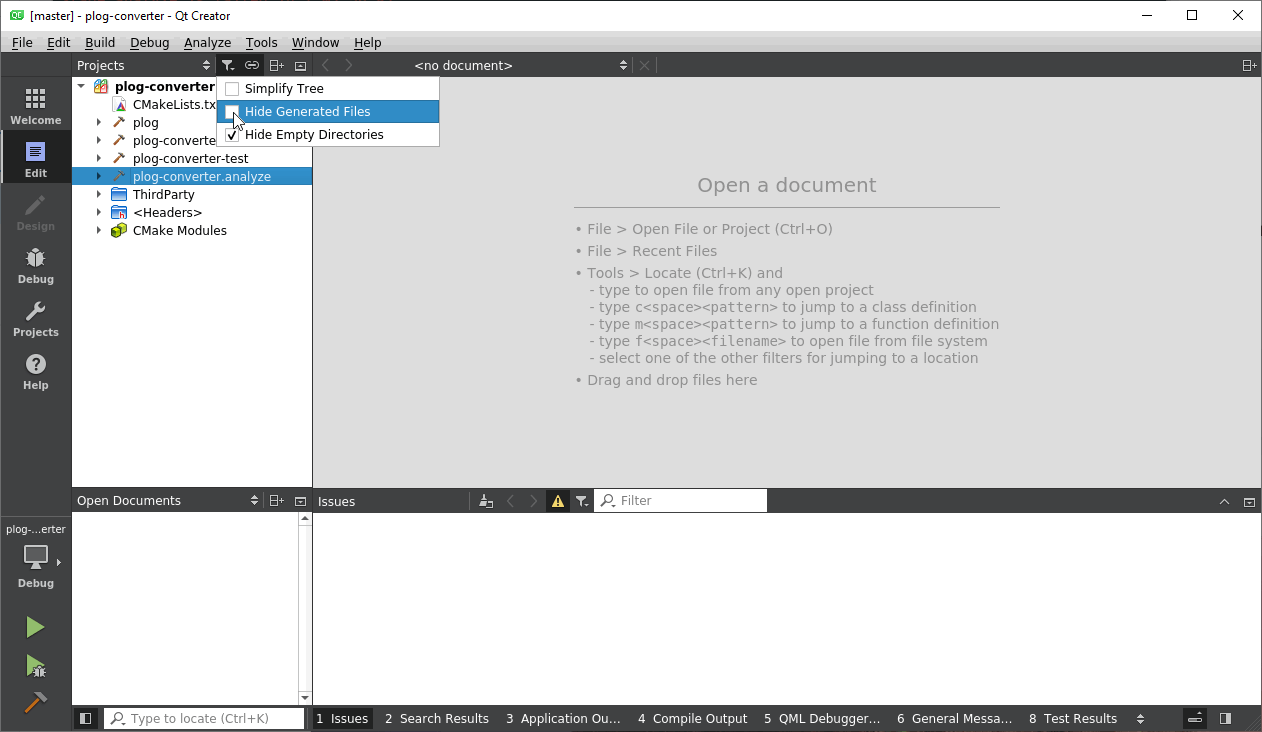Show the Test Results pane
The image size is (1262, 732).
(x=1073, y=718)
